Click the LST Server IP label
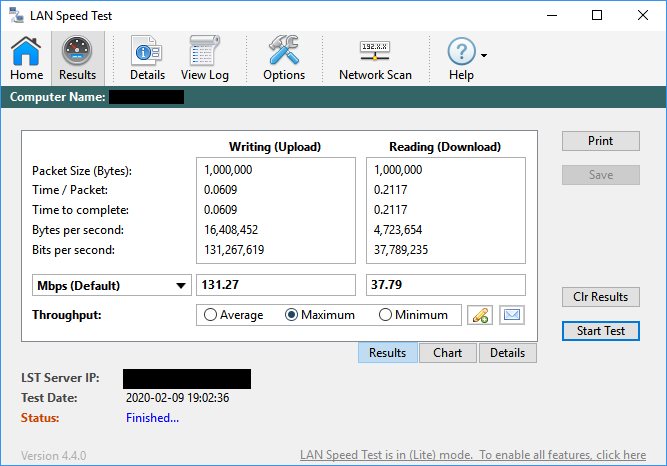 60,378
